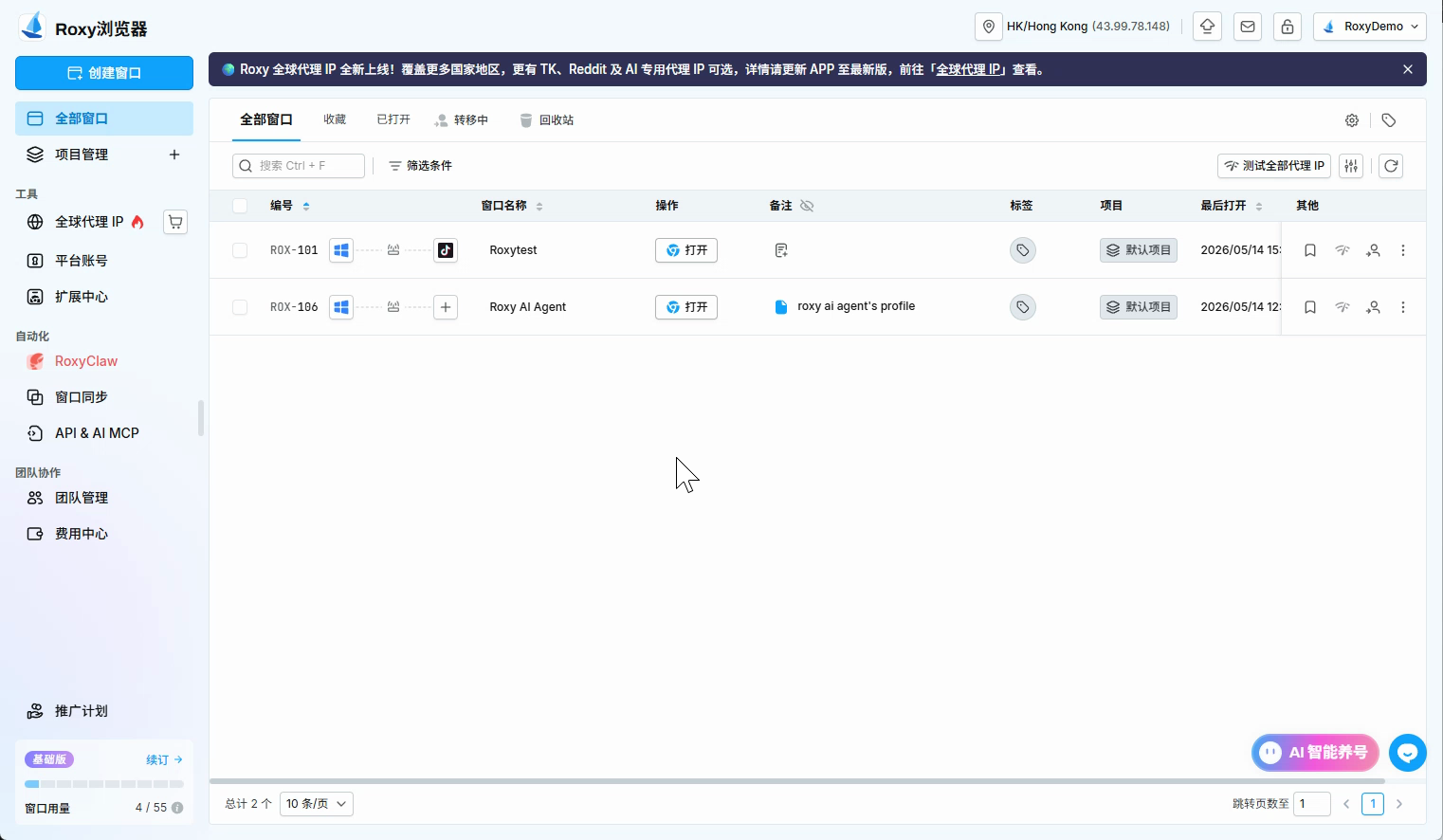Click the 创建窗口 button
The image size is (1443, 840).
point(104,73)
